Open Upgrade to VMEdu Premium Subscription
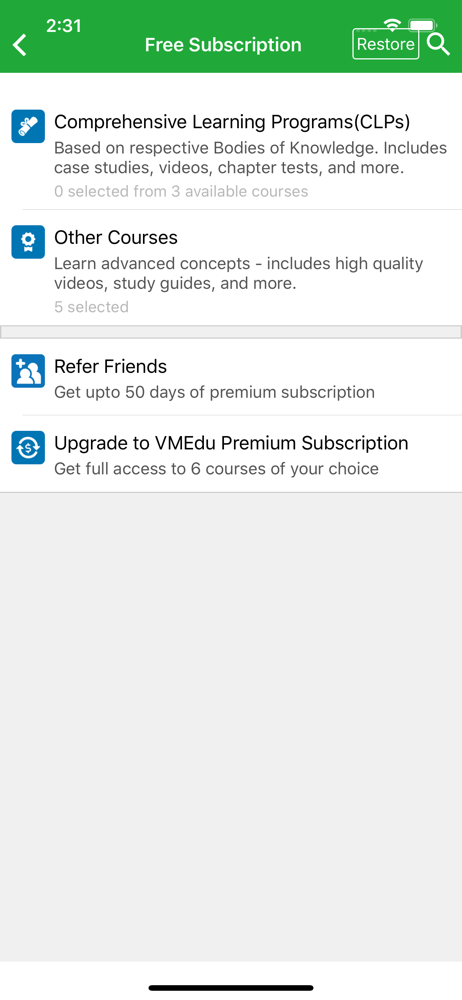Screen dimensions: 462x1000 (231, 455)
